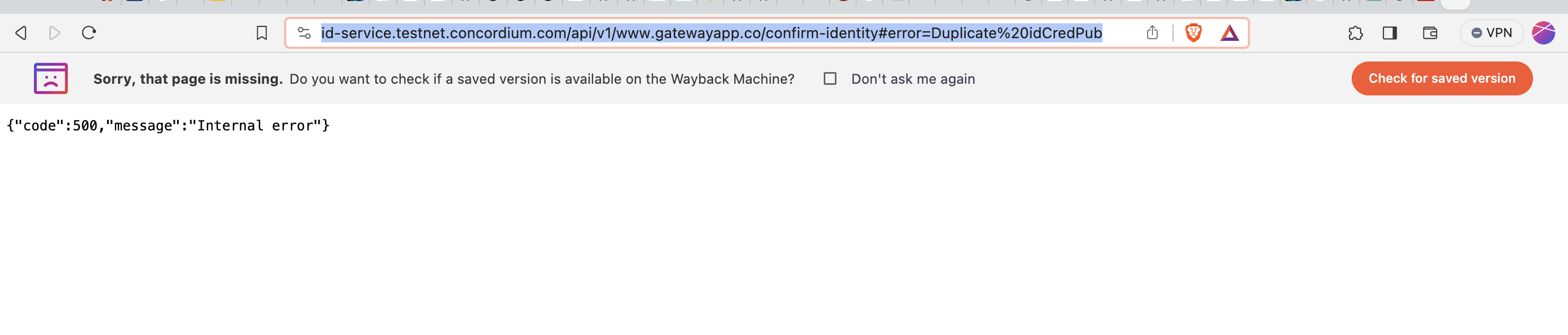Go back to the previous page

click(x=21, y=33)
